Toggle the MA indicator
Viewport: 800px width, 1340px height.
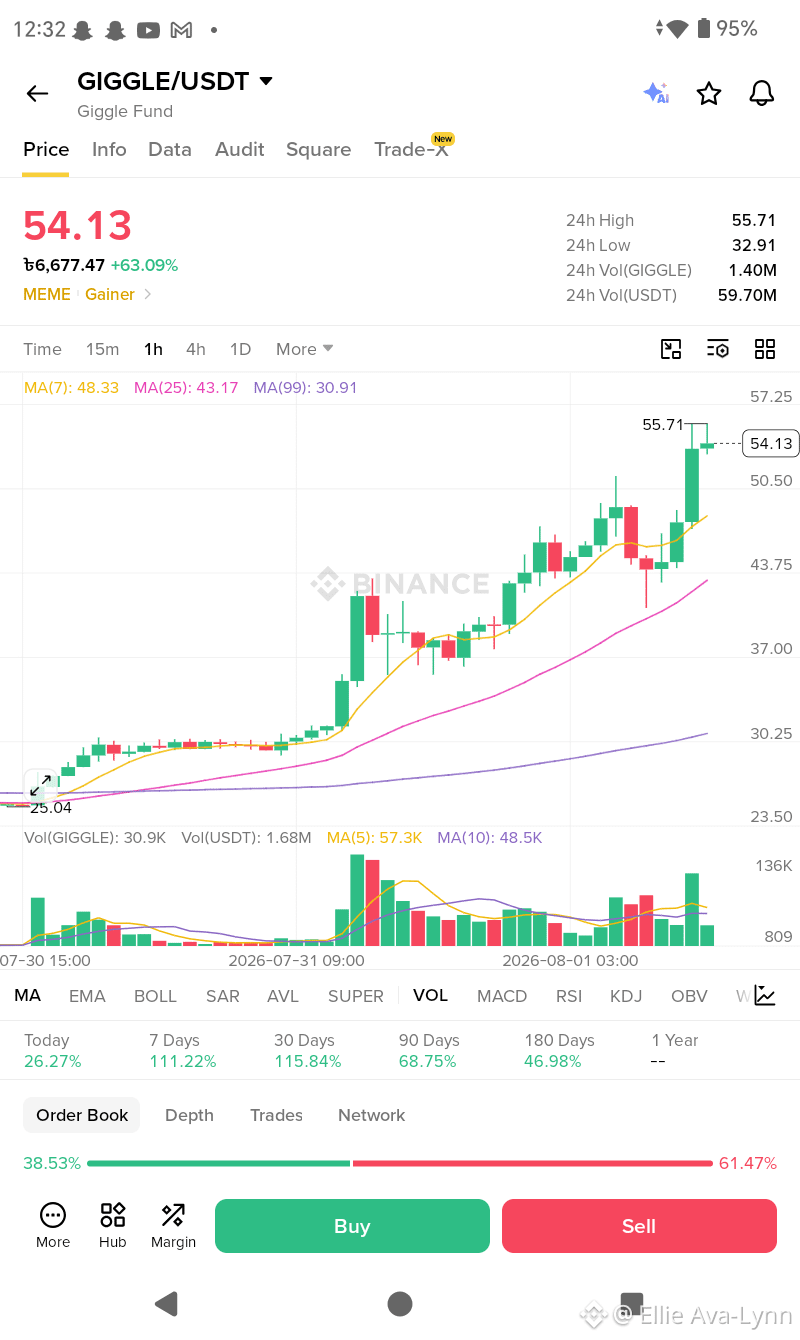click(27, 995)
